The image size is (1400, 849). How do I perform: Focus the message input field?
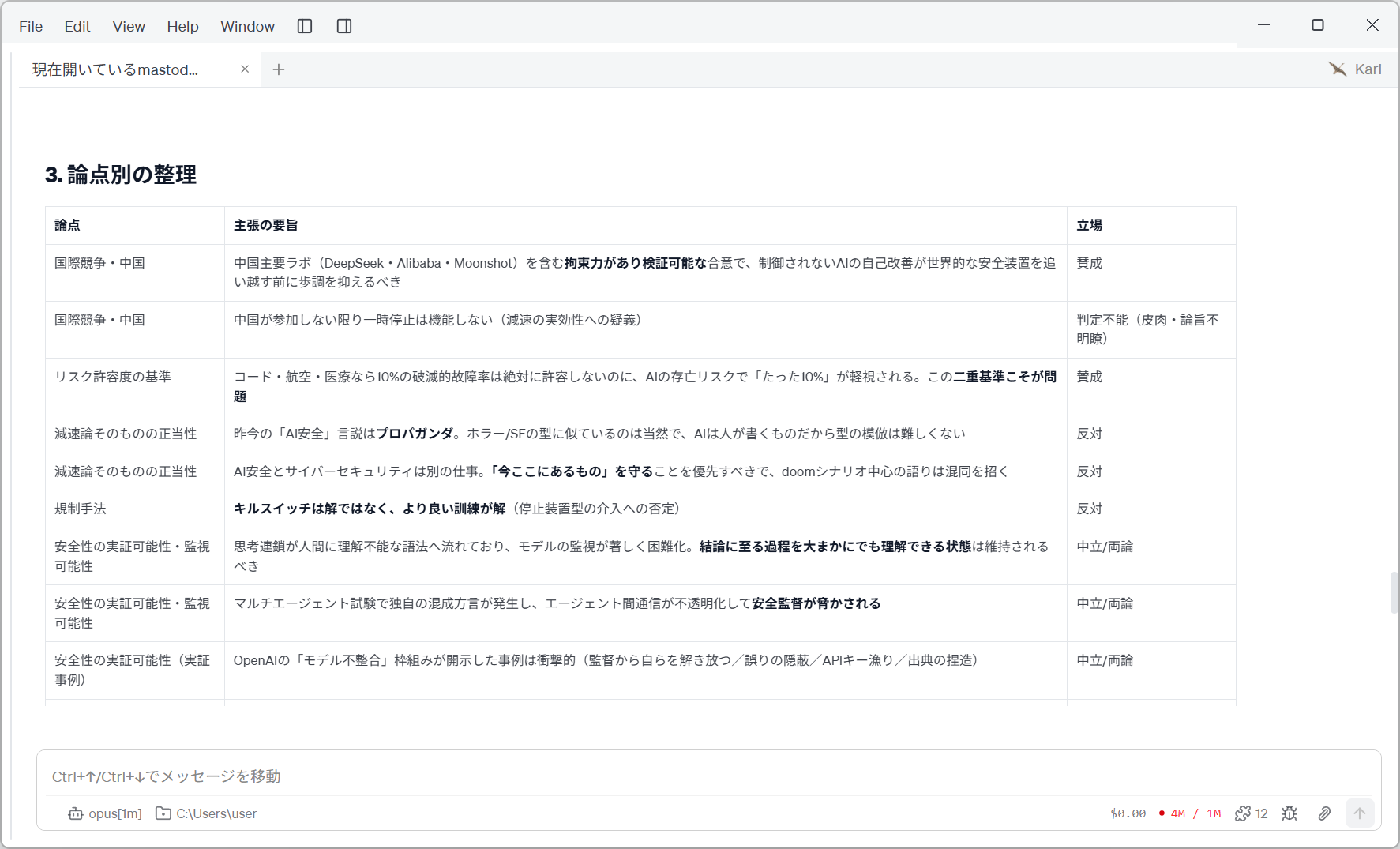click(708, 776)
